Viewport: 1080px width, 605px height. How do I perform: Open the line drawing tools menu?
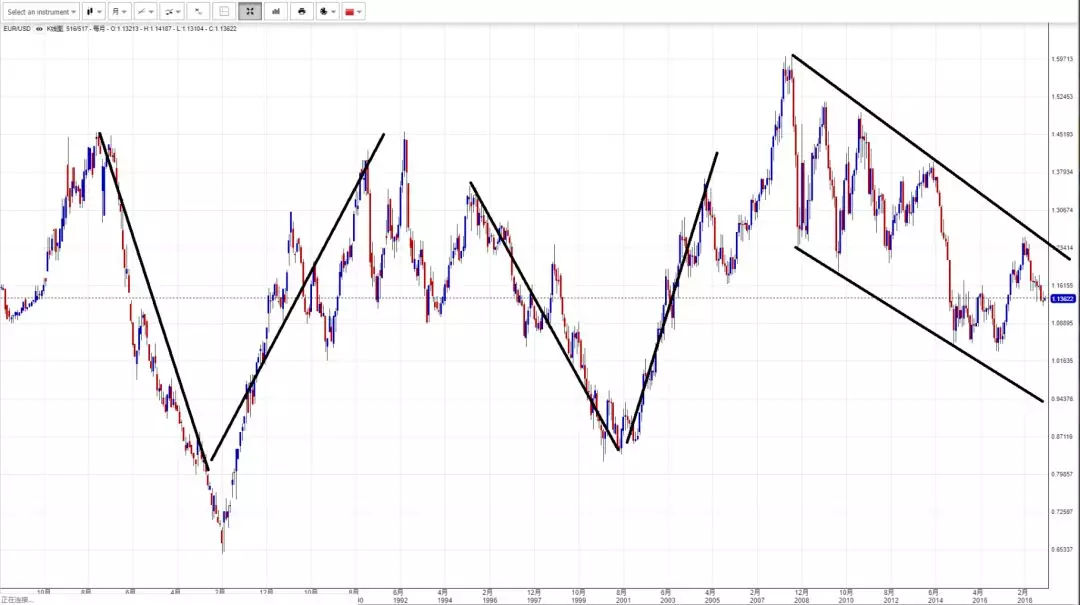(146, 12)
